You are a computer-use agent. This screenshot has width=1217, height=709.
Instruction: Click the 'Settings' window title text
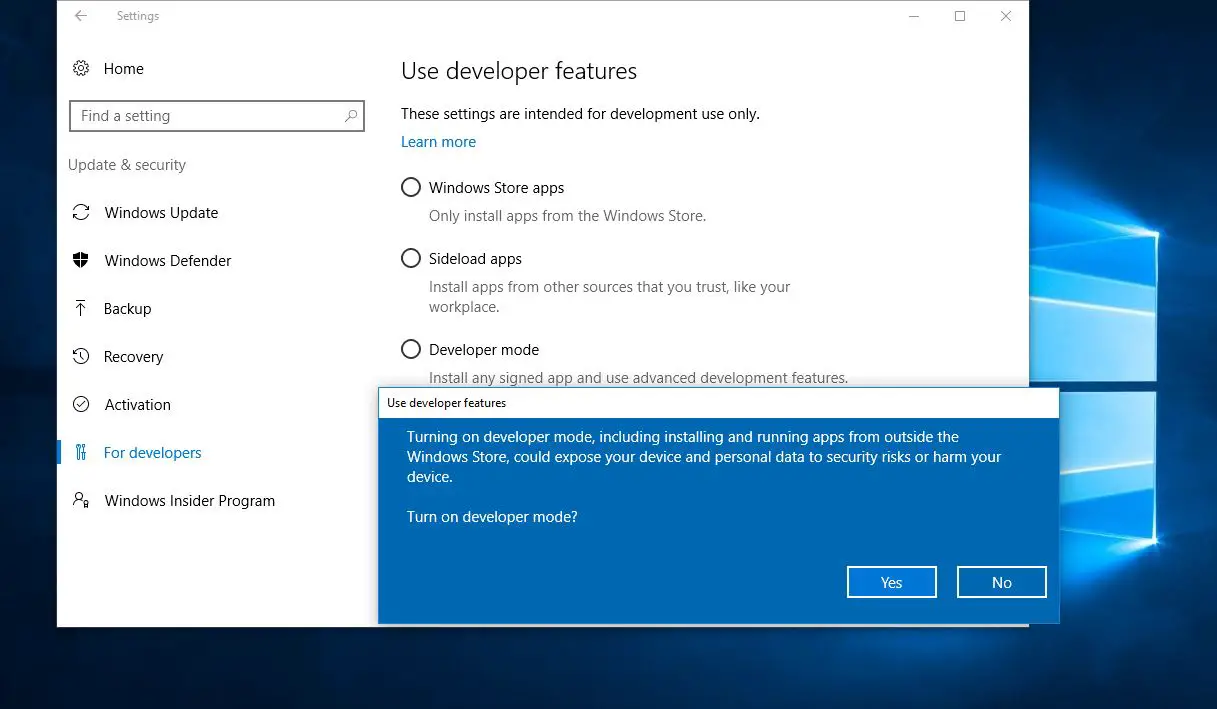pos(138,16)
